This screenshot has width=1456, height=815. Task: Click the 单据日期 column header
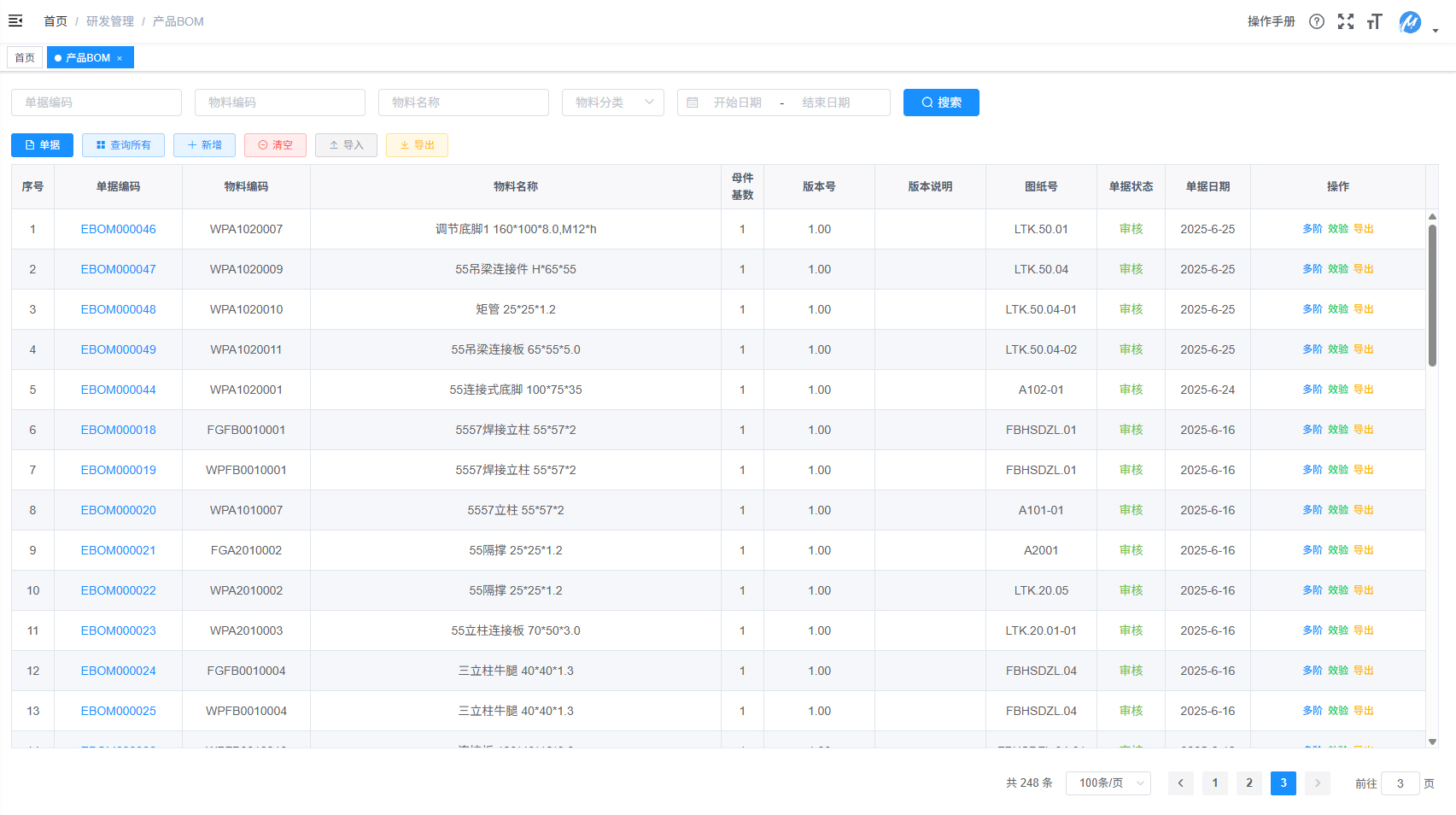[1207, 186]
